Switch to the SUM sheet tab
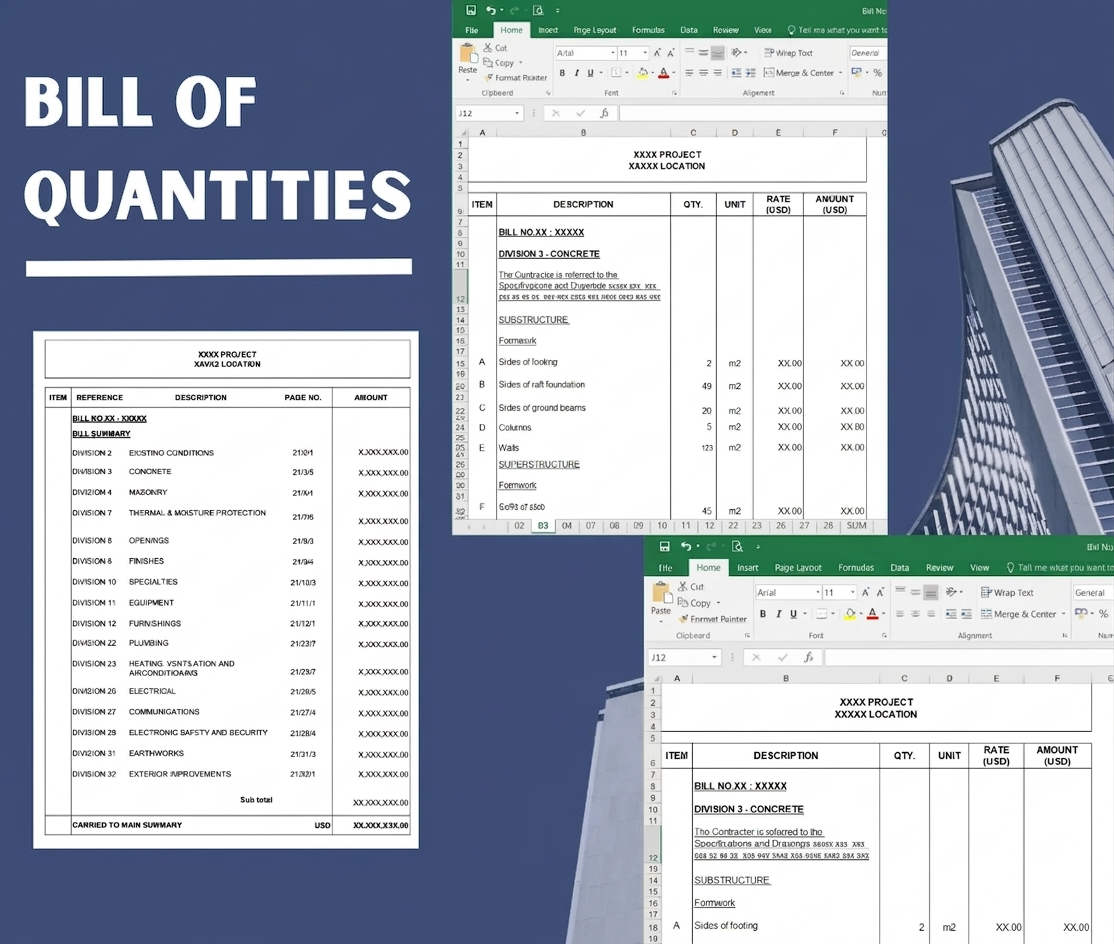Screen dimensions: 1114x944 [x=856, y=525]
